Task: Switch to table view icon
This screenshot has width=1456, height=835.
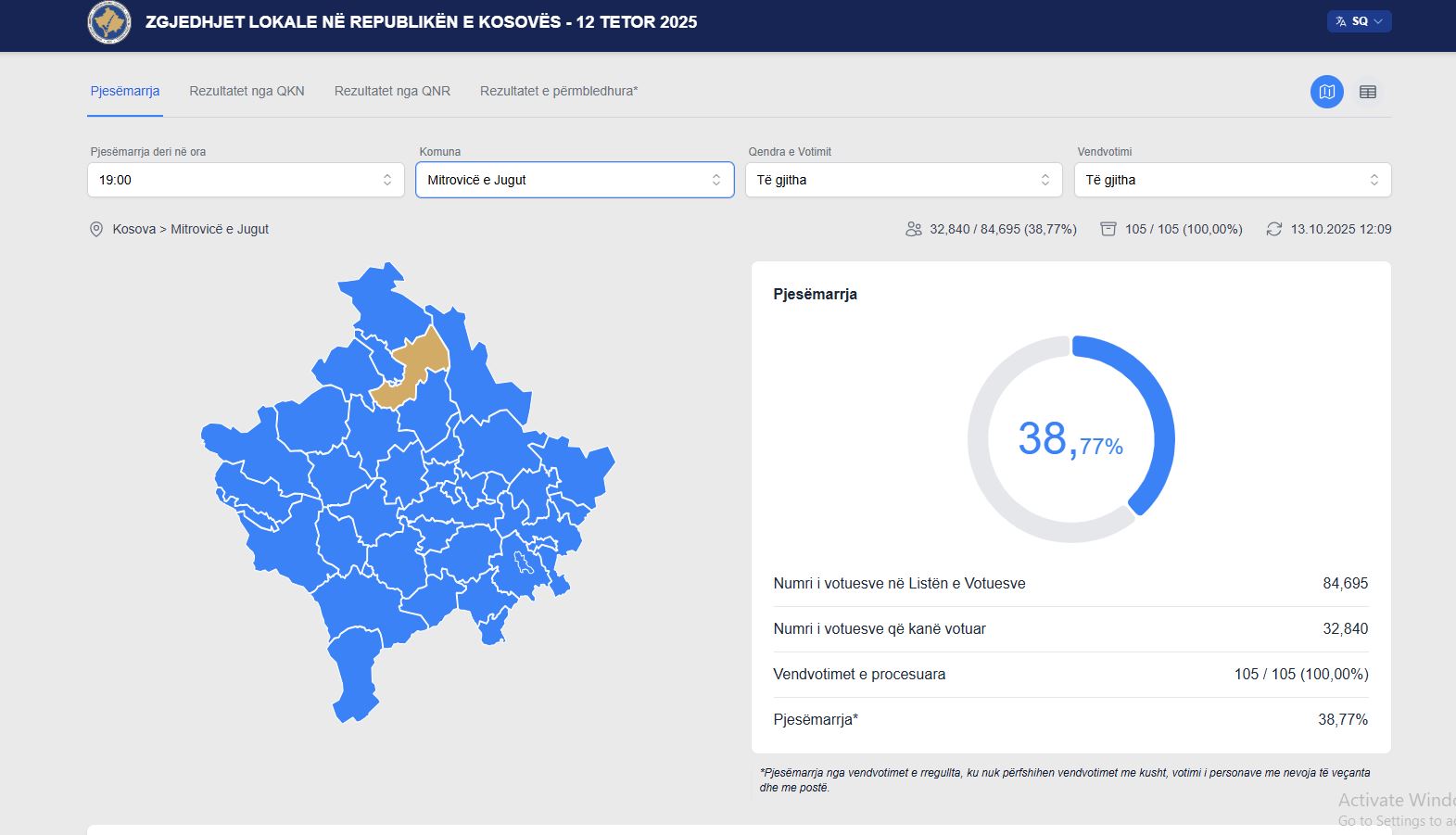Action: point(1367,92)
